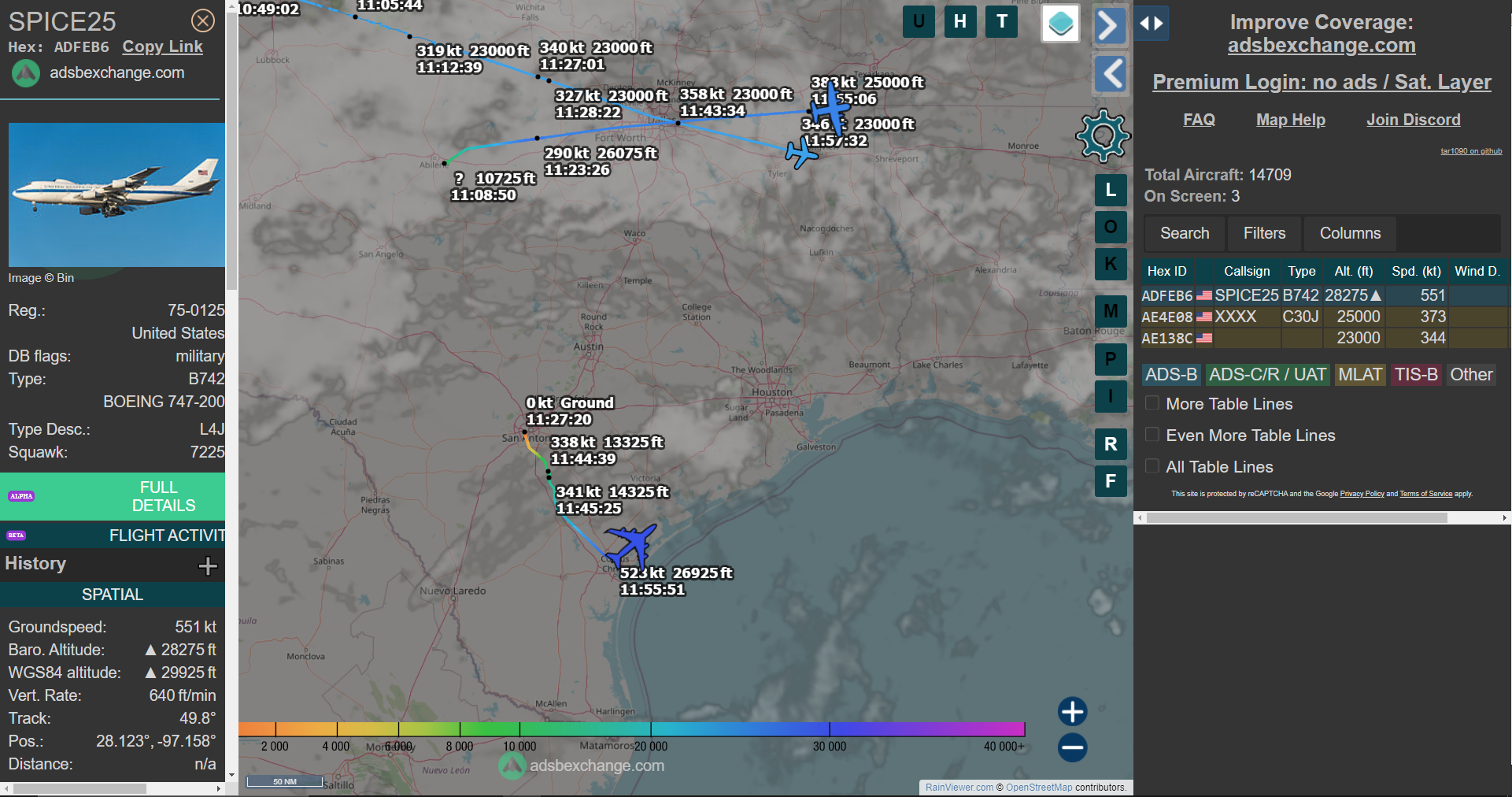Sort table by Type column
The width and height of the screenshot is (1512, 797).
click(x=1301, y=271)
